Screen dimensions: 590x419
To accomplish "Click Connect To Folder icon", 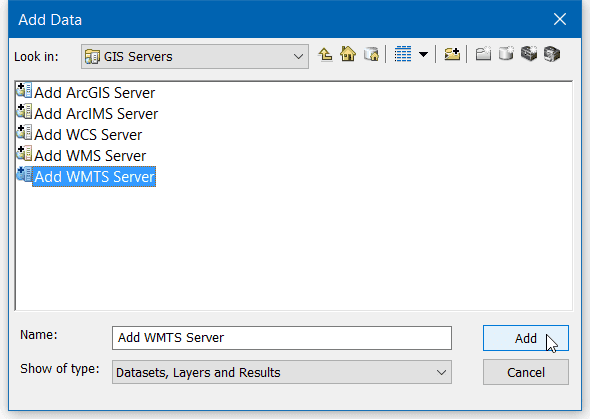I will coord(452,55).
